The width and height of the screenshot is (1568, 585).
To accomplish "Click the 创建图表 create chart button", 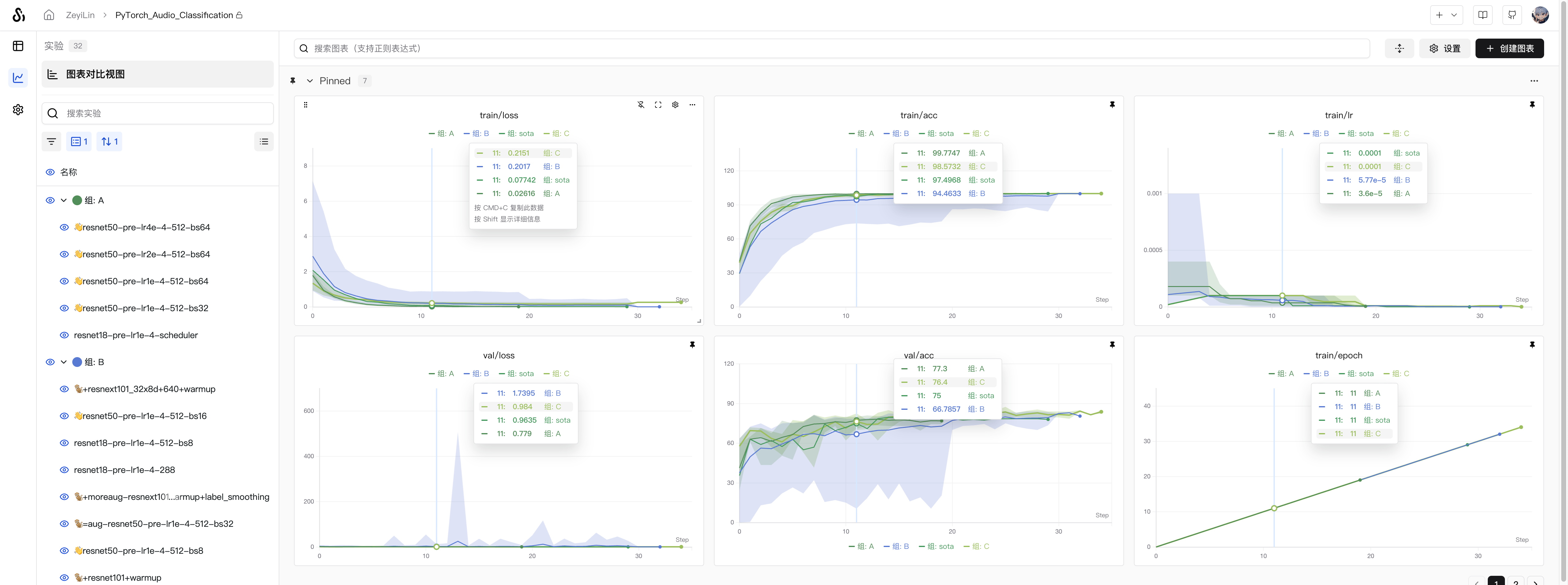I will tap(1509, 49).
